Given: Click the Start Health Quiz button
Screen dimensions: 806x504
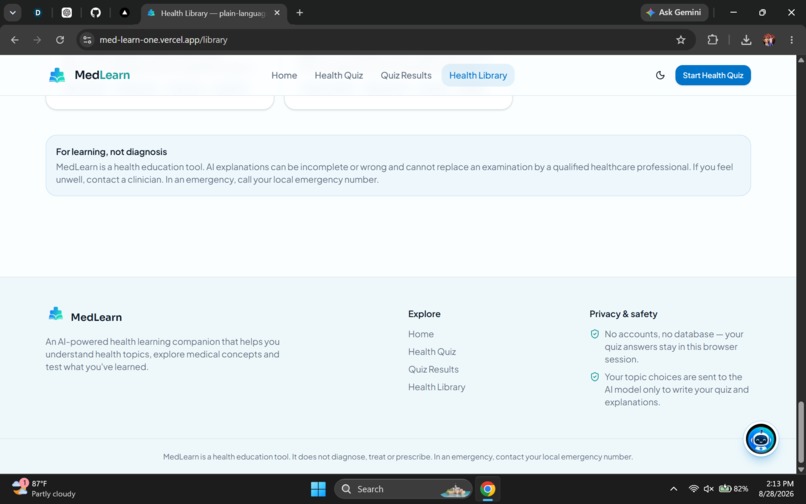Looking at the screenshot, I should pyautogui.click(x=712, y=75).
